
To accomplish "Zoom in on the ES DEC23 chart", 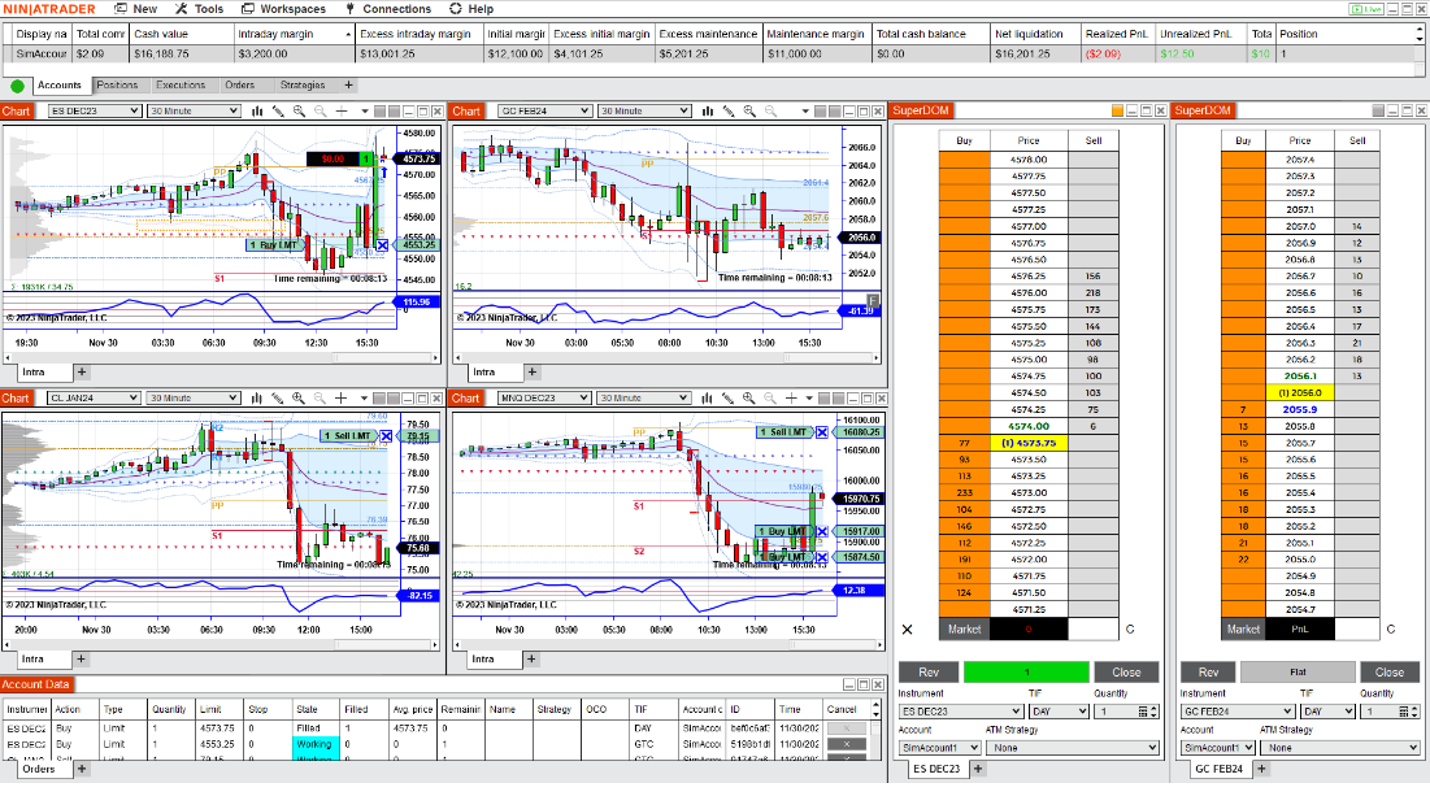I will pos(299,111).
